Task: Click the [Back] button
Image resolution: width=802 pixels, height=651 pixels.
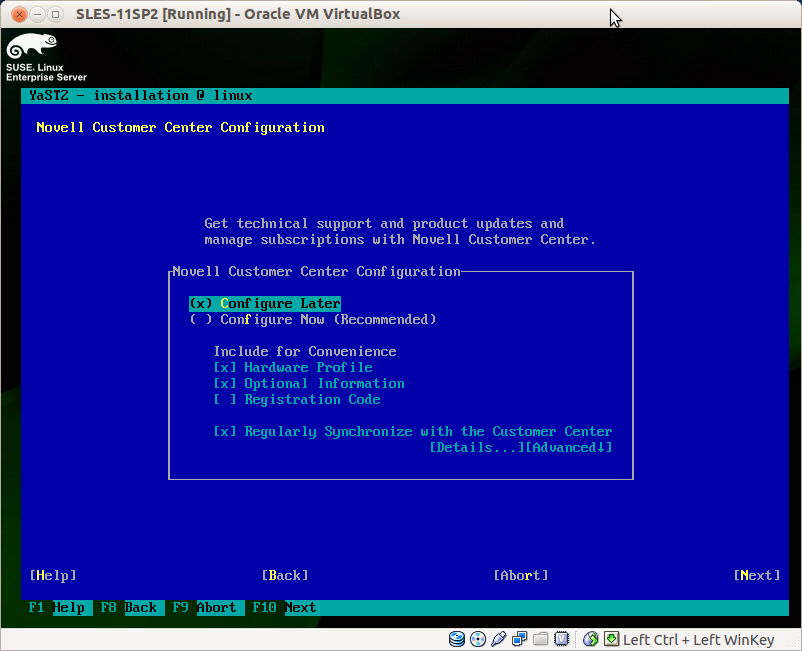Action: coord(285,575)
